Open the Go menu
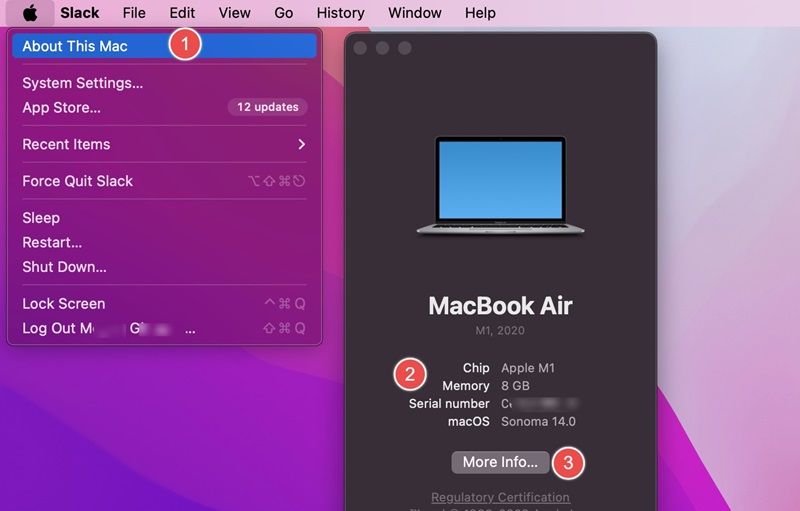This screenshot has height=511, width=800. pos(283,13)
